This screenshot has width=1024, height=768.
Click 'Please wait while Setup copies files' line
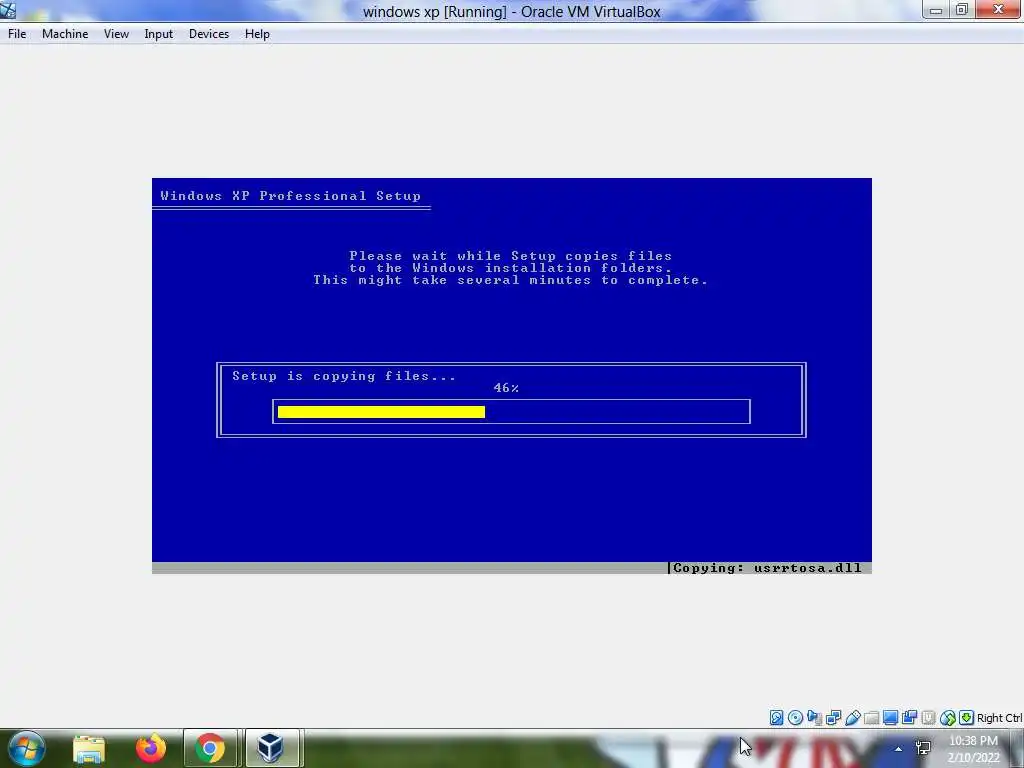(511, 256)
